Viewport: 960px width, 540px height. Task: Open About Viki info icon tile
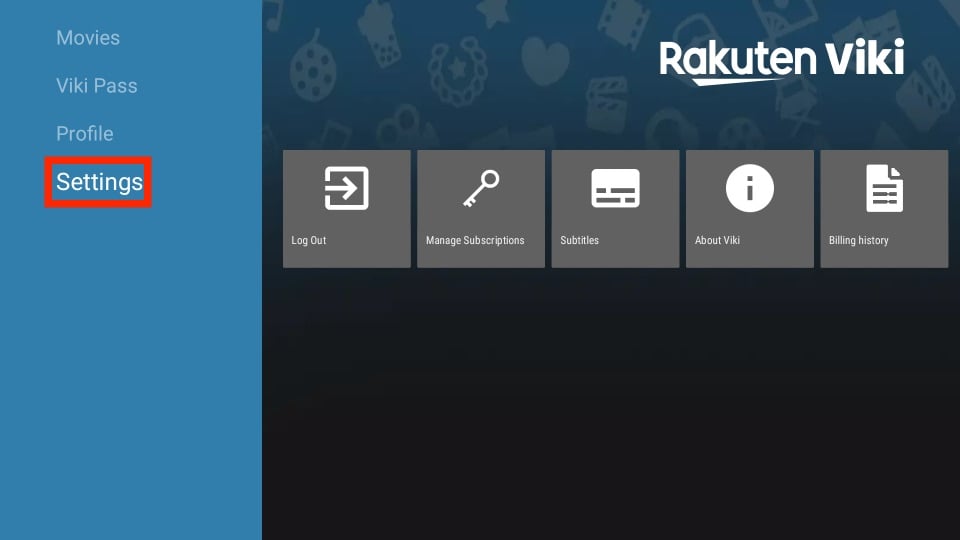point(749,209)
